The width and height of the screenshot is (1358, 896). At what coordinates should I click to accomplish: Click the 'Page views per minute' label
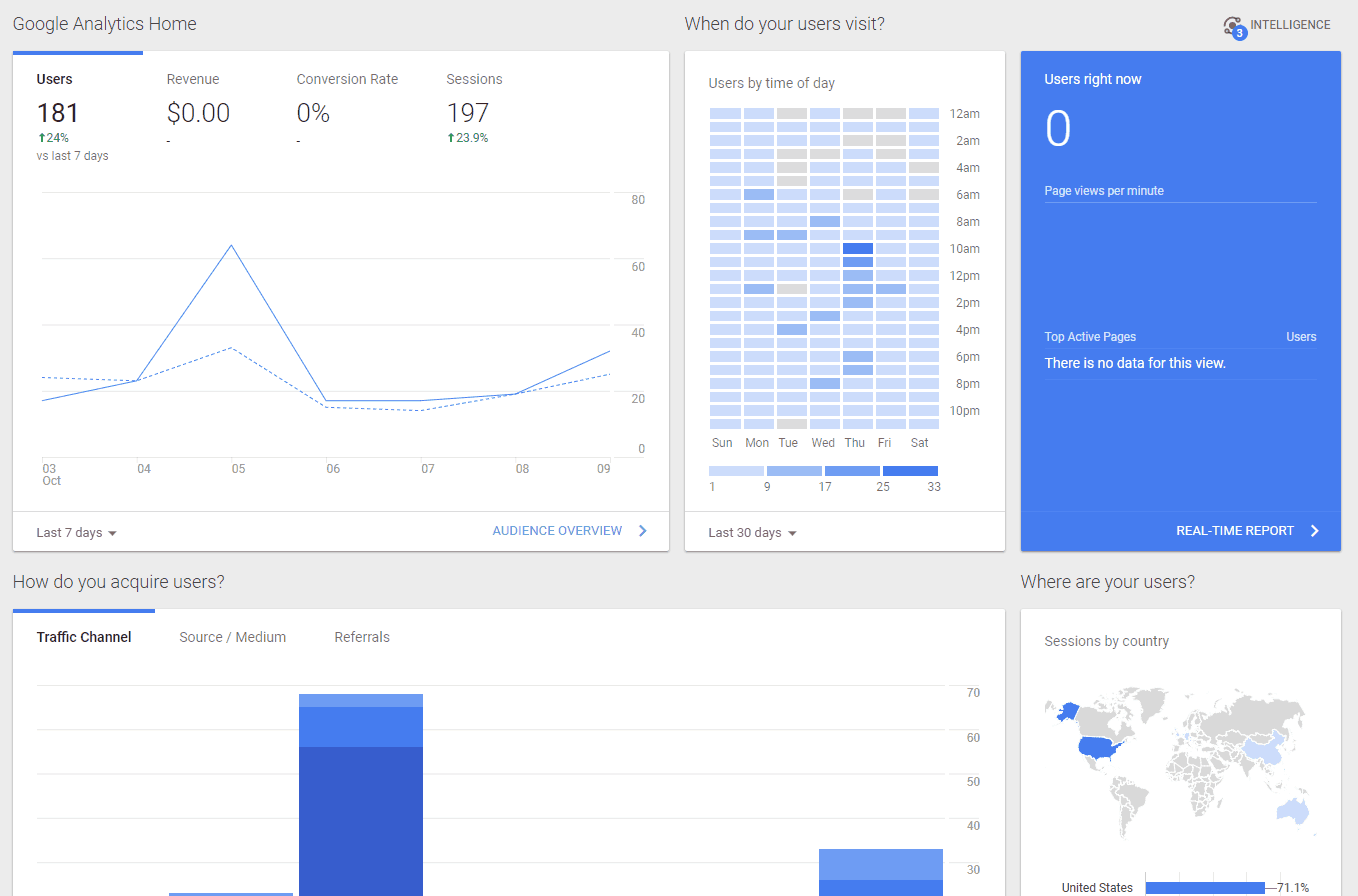[x=1104, y=191]
